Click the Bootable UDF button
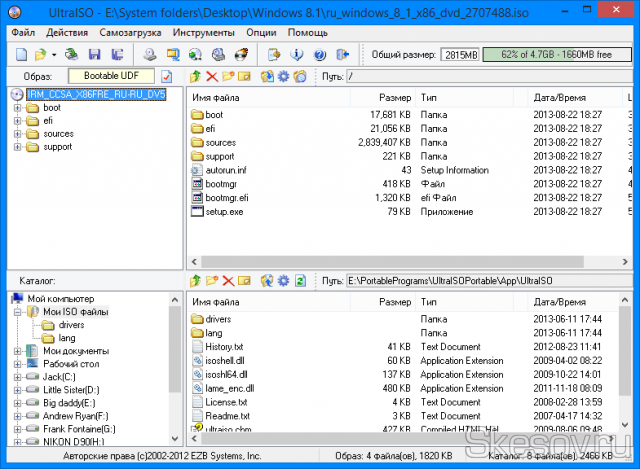The image size is (640, 469). 112,76
